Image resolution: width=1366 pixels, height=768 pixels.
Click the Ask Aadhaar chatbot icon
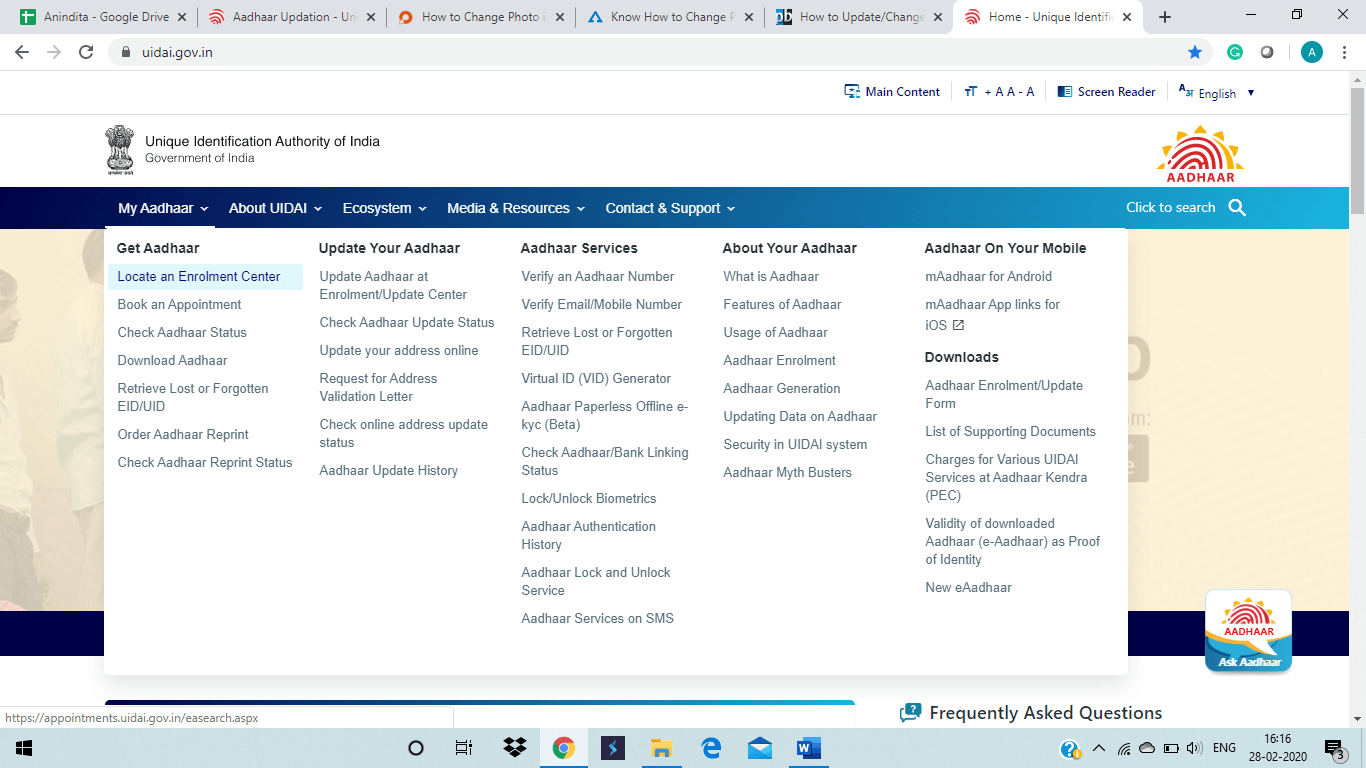(x=1248, y=630)
